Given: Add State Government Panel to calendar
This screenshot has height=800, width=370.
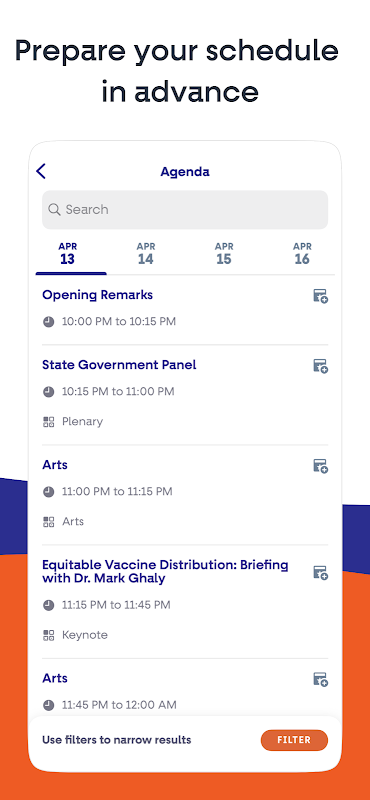Looking at the screenshot, I should tap(320, 366).
